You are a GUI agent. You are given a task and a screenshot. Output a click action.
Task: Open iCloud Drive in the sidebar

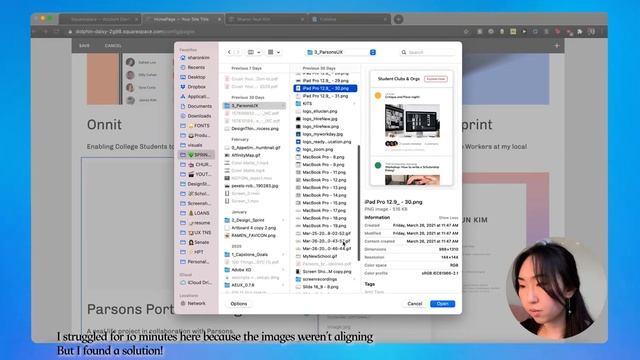point(197,282)
